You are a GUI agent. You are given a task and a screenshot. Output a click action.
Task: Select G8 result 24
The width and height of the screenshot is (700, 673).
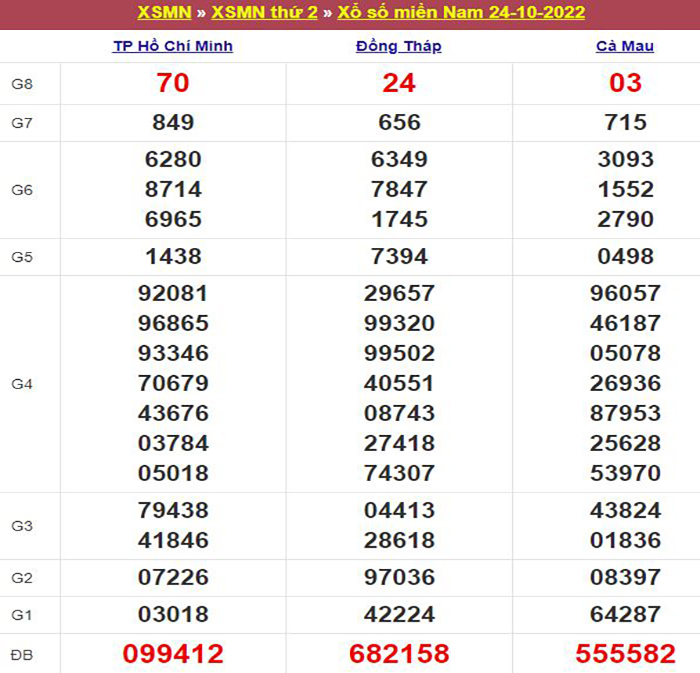(399, 83)
